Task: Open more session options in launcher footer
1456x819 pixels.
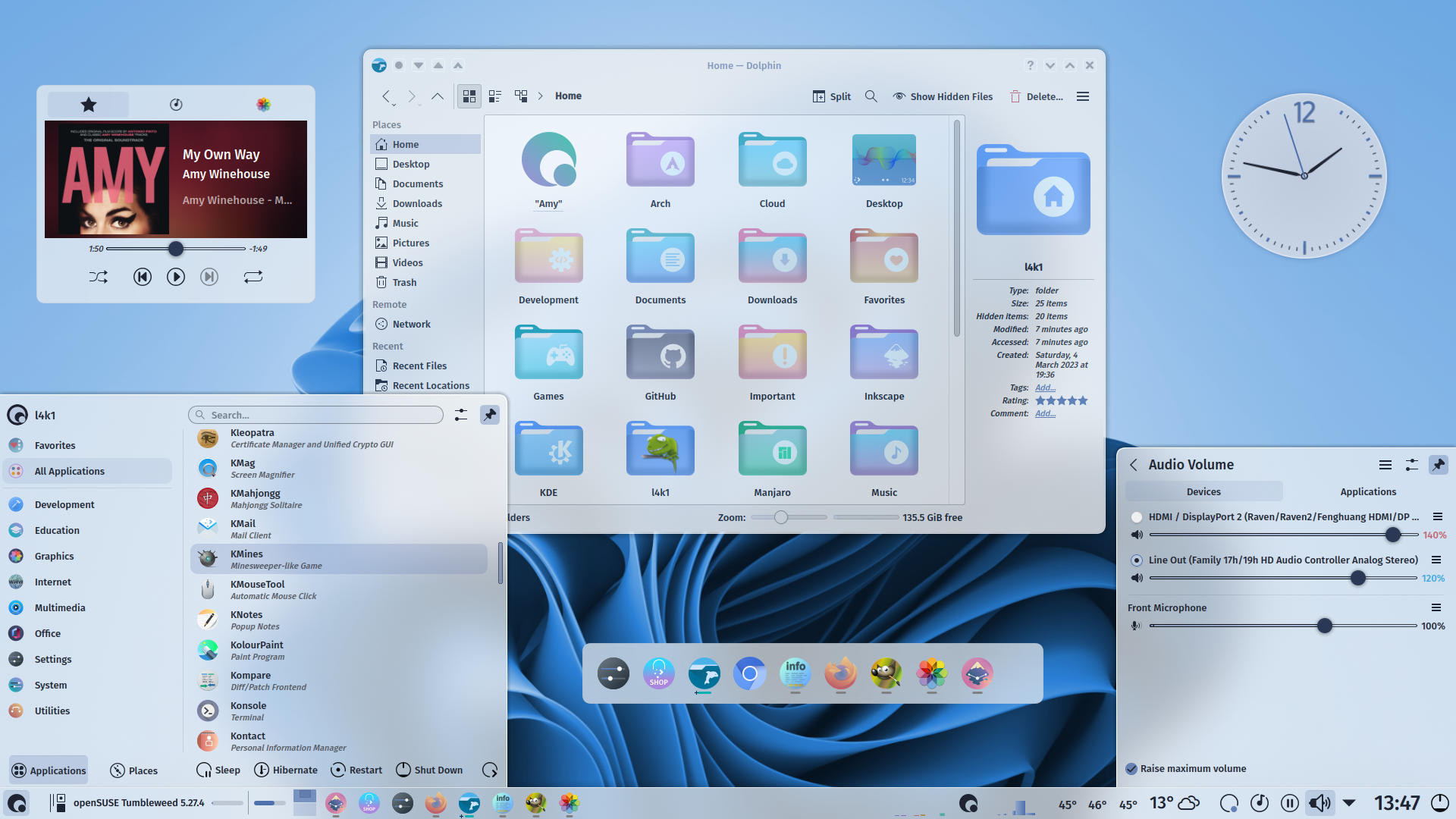Action: coord(490,770)
